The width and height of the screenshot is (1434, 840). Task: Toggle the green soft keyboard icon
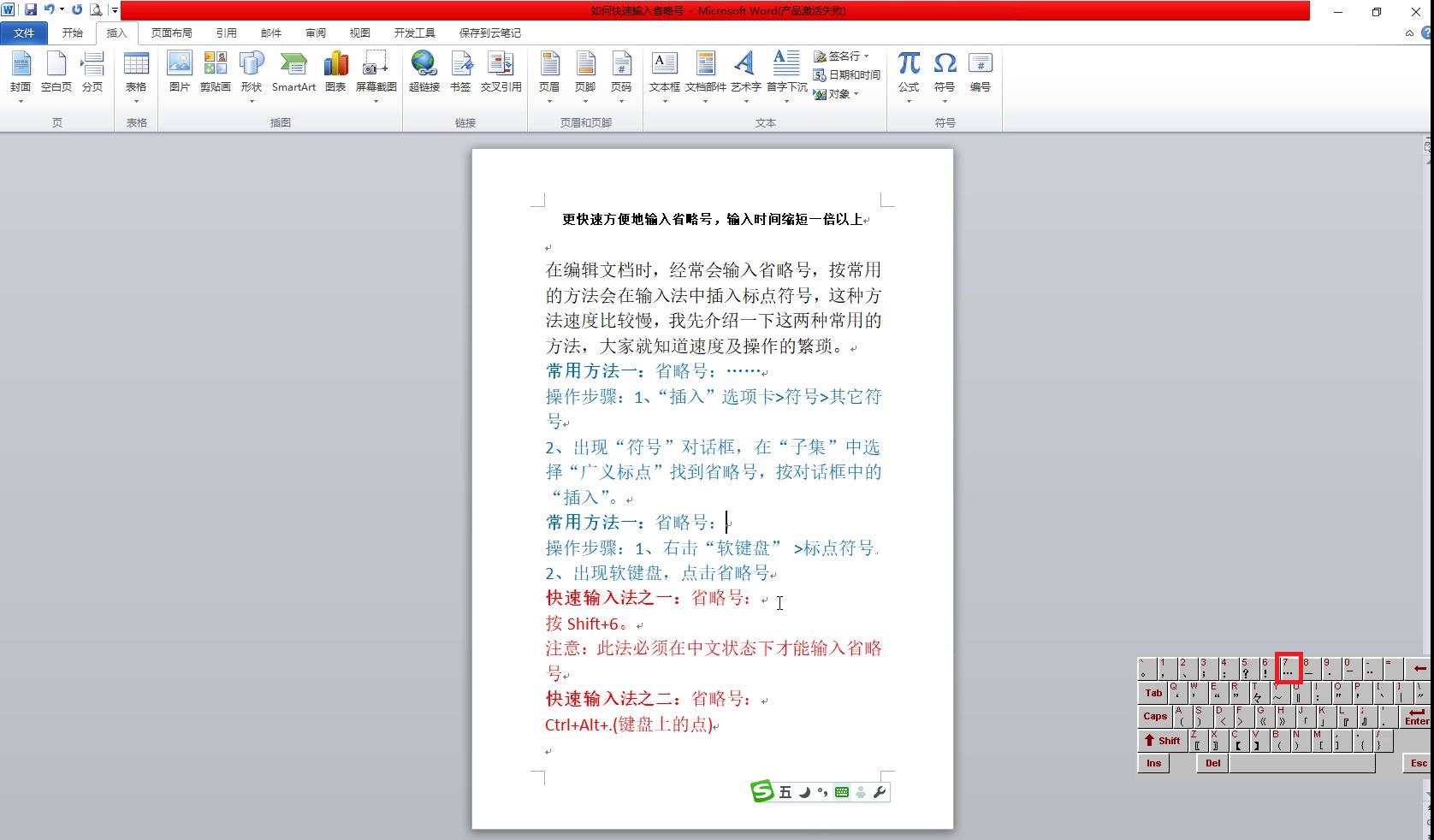[842, 792]
